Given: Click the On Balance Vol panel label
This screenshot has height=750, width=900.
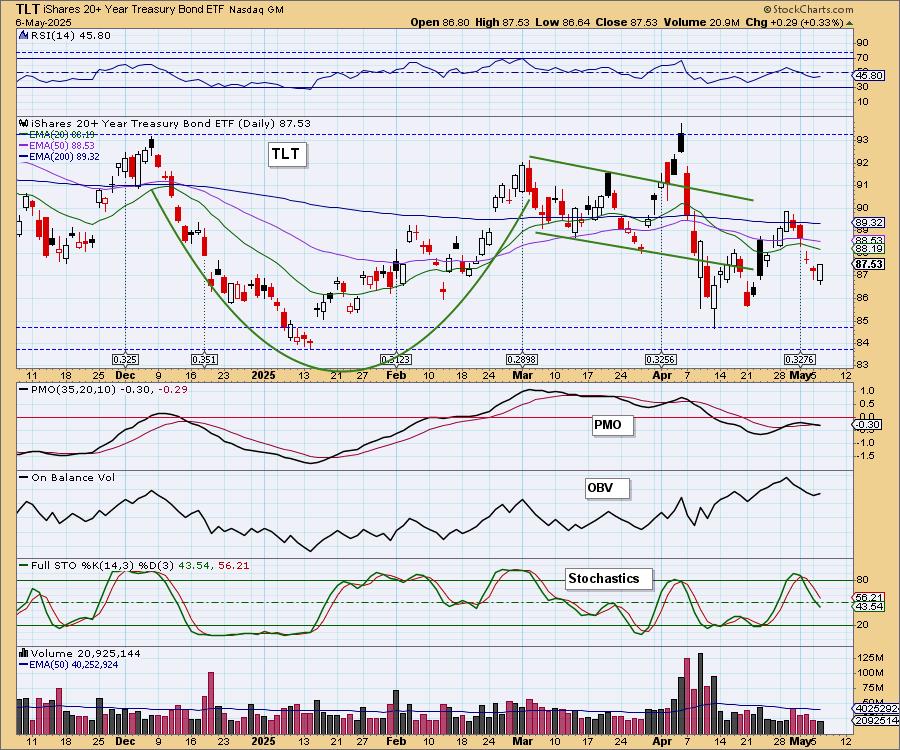Looking at the screenshot, I should point(67,477).
